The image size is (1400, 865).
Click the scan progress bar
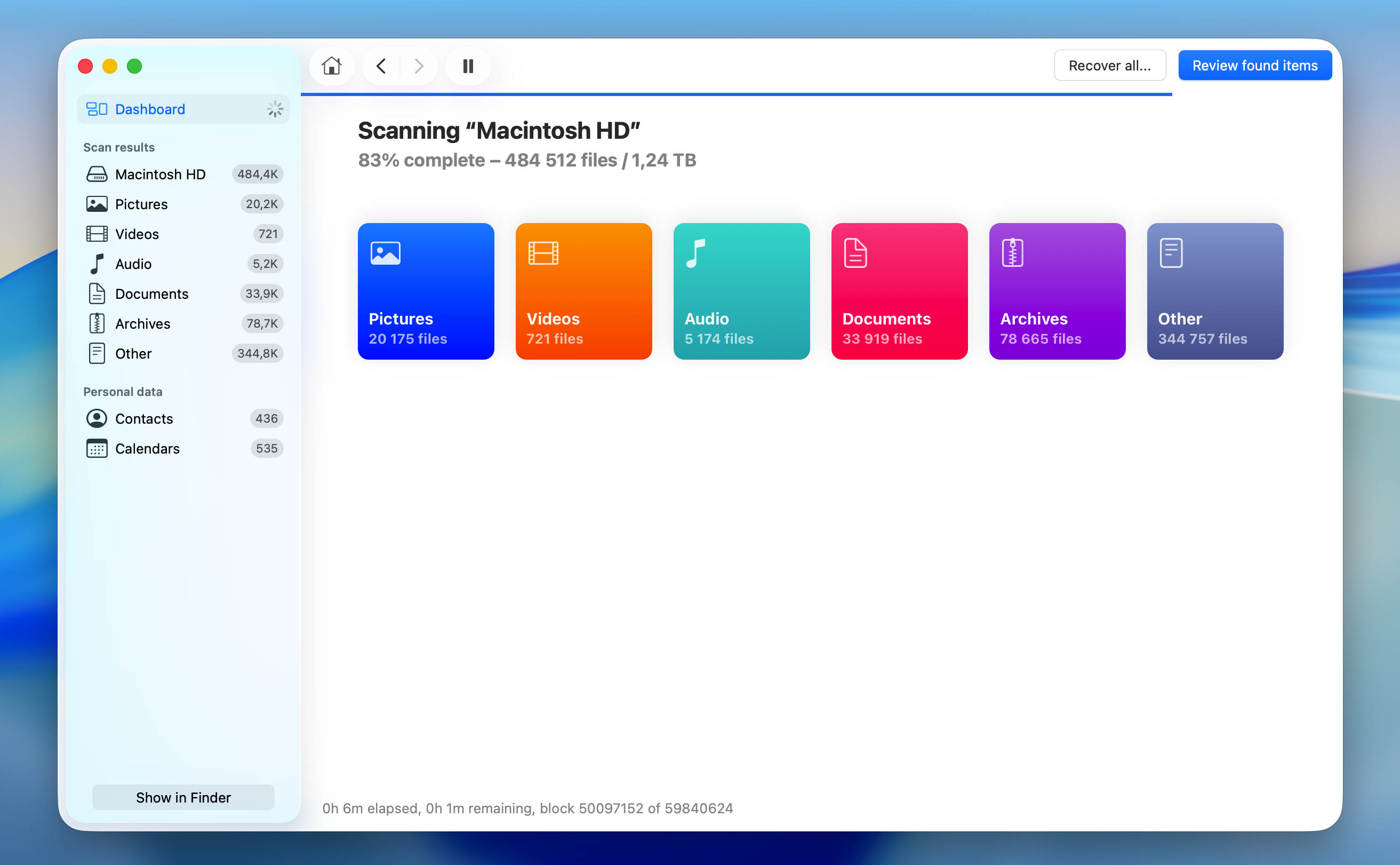[x=737, y=94]
